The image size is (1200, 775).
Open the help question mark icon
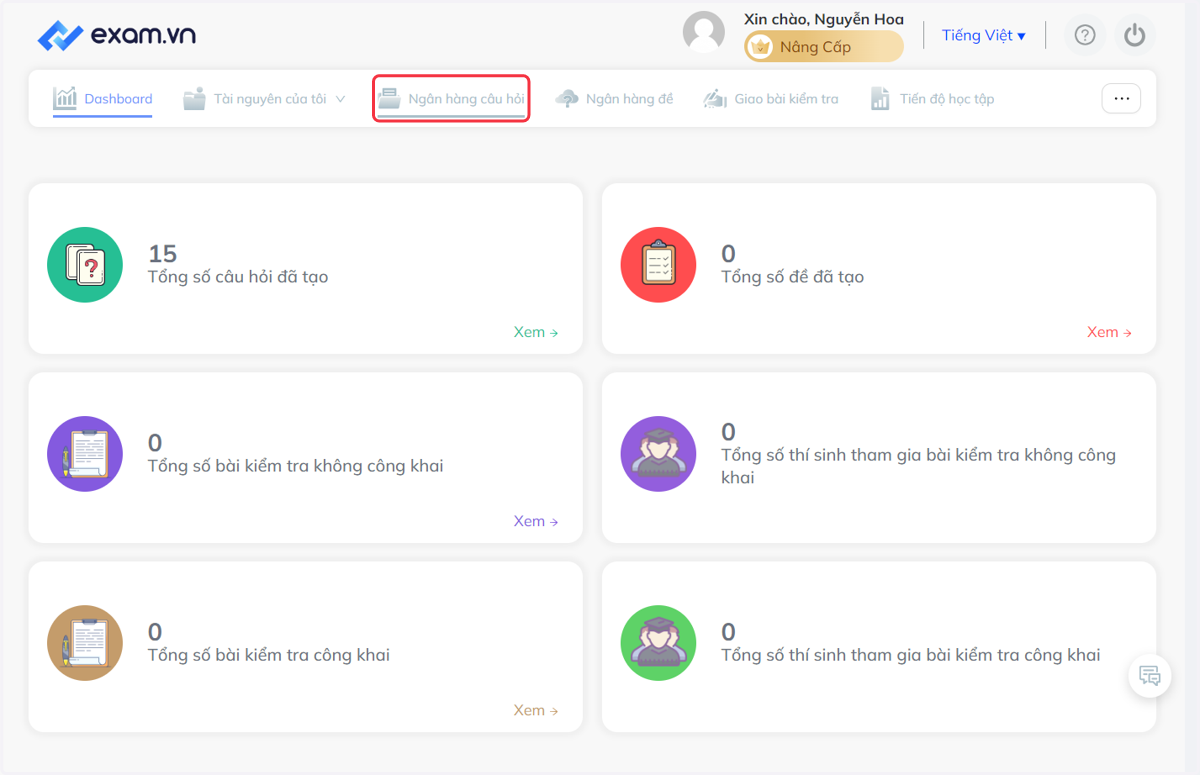pyautogui.click(x=1085, y=35)
